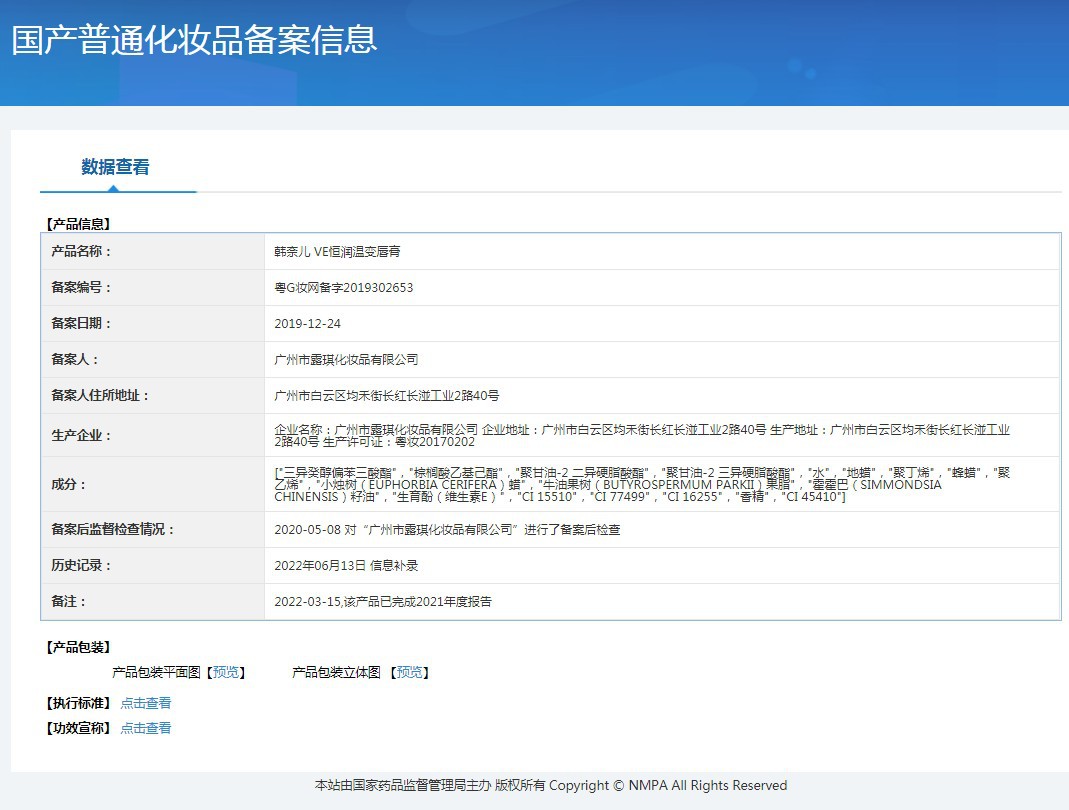This screenshot has width=1069, height=810.
Task: Open 点击查看 link next to 功效宣称
Action: 146,728
